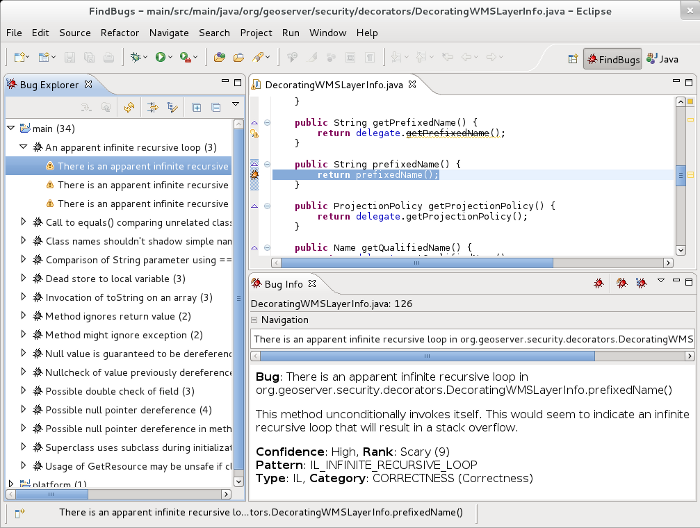The image size is (700, 528).
Task: Expand the platform (1) project node
Action: coord(11,483)
